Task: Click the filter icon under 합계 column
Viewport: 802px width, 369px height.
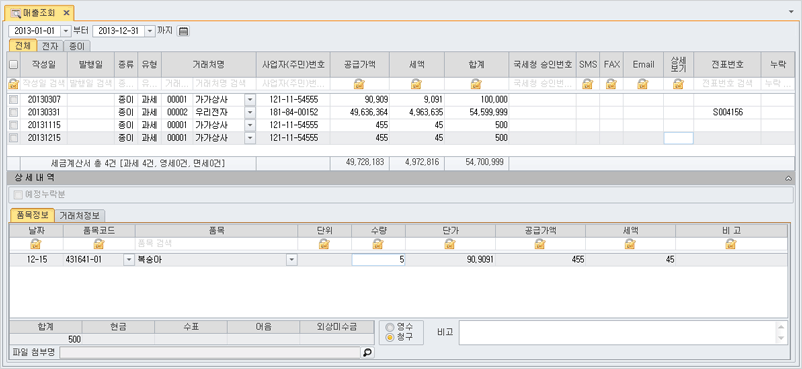Action: click(476, 84)
